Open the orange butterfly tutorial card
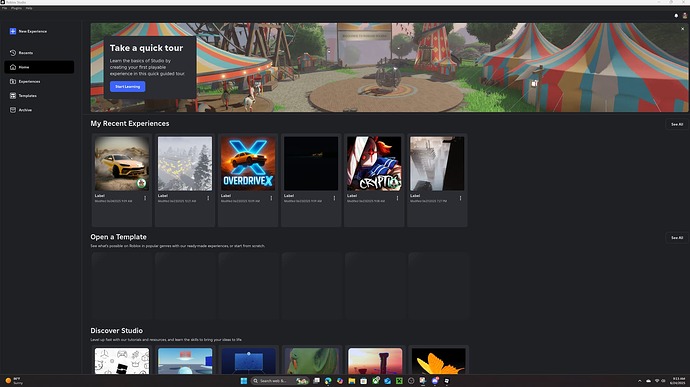The image size is (690, 387). click(438, 361)
